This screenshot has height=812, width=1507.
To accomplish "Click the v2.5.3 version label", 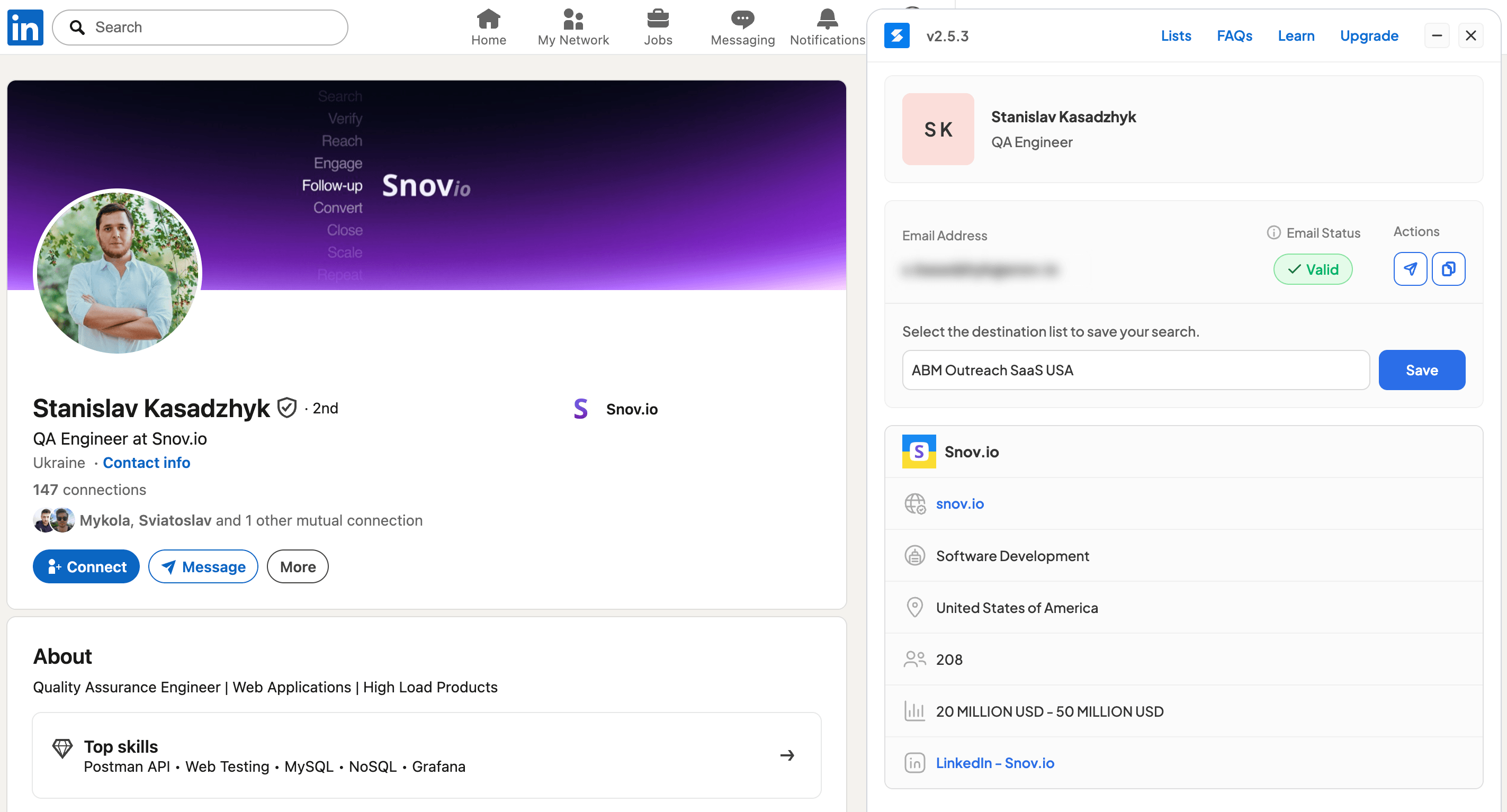I will click(947, 35).
